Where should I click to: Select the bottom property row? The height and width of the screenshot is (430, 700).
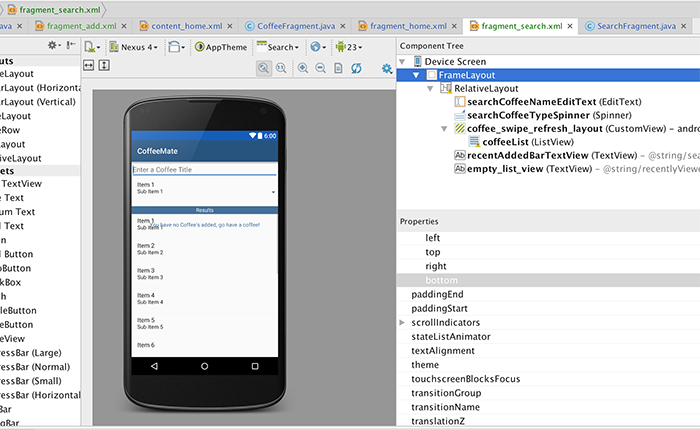[x=548, y=280]
